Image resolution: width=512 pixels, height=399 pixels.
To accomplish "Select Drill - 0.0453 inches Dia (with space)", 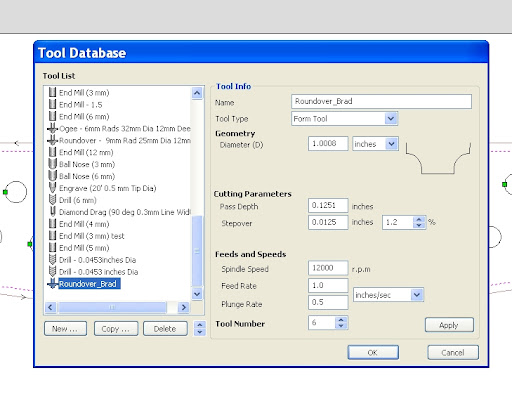I will click(x=98, y=272).
